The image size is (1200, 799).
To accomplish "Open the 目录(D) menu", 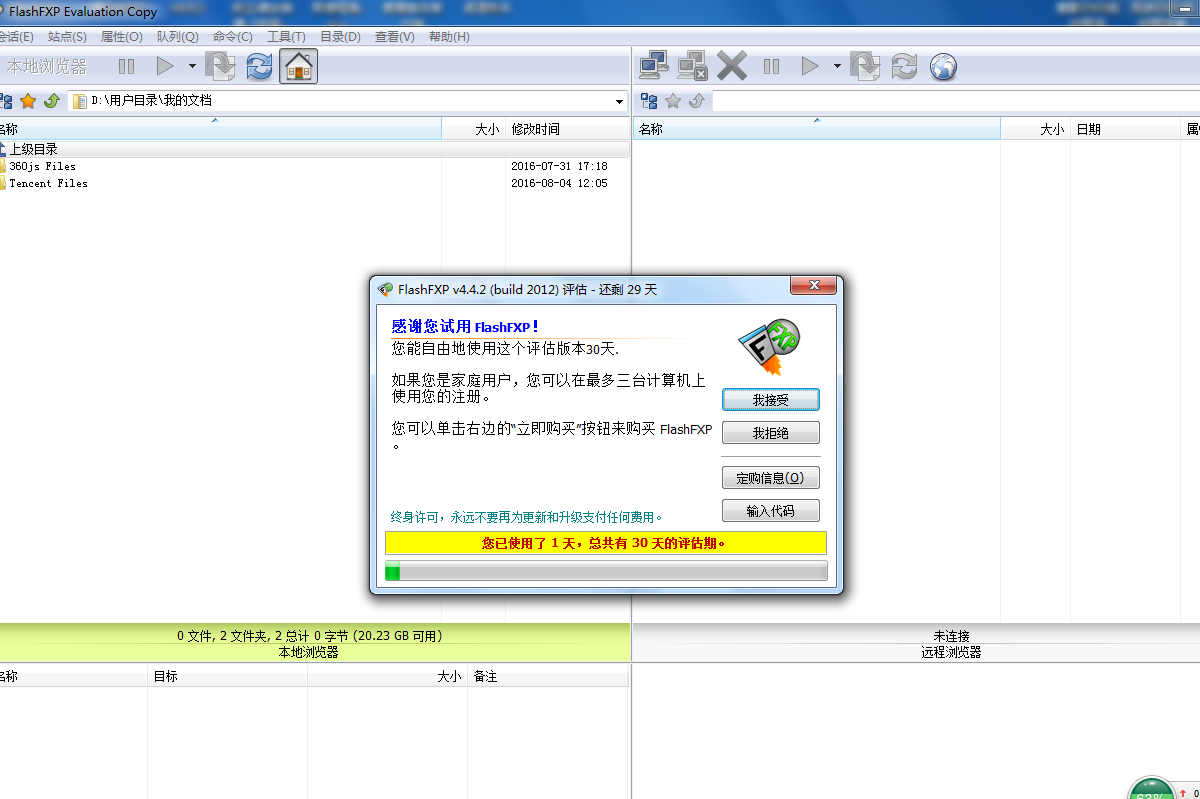I will [x=340, y=37].
